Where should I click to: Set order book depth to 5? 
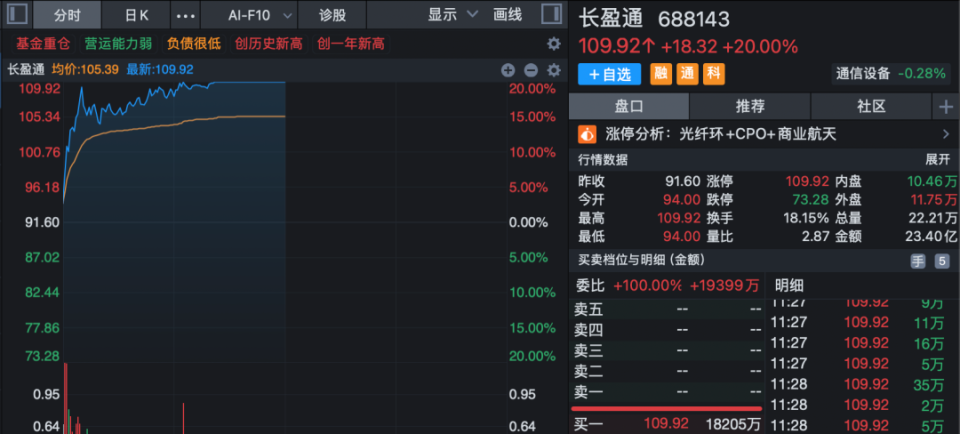point(942,261)
